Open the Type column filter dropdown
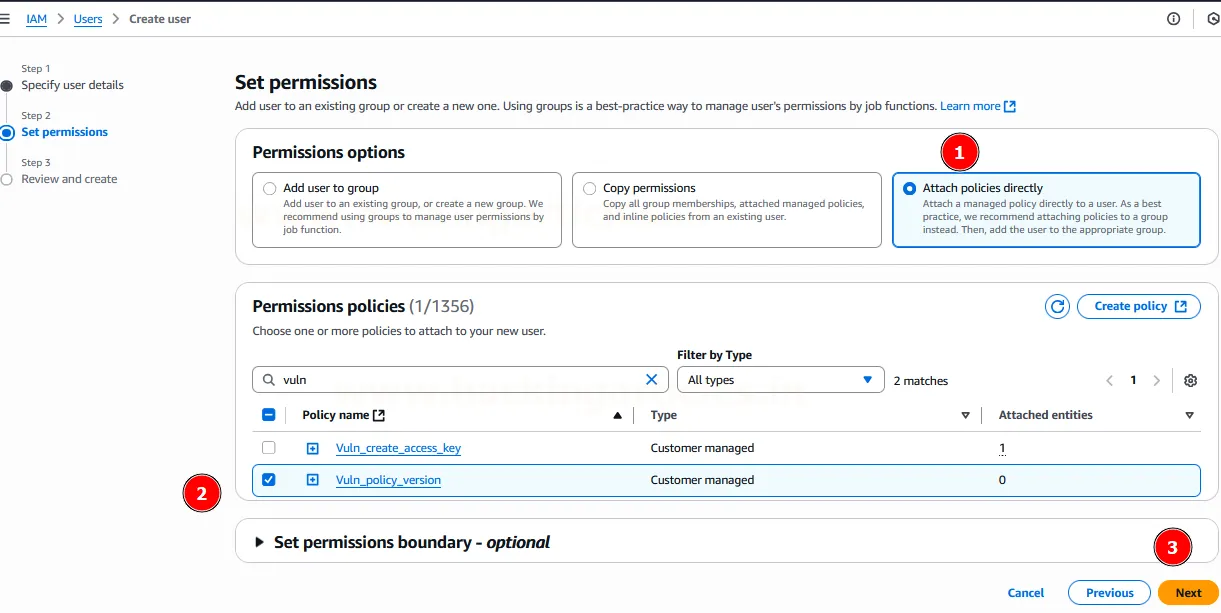The height and width of the screenshot is (613, 1221). 965,414
